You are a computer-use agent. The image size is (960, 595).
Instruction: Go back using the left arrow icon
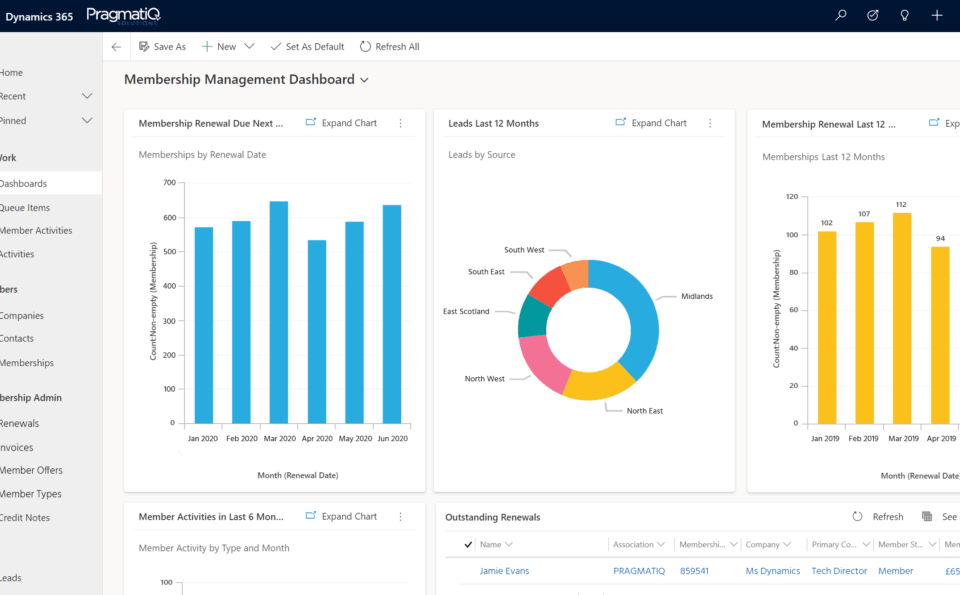(x=116, y=47)
